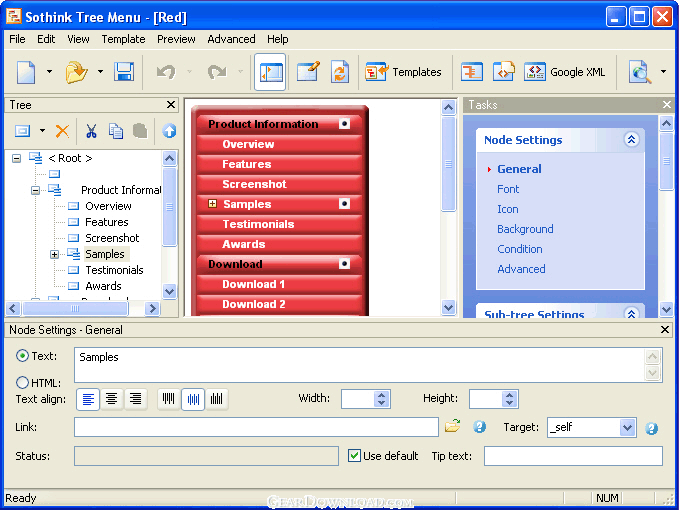
Task: Set vertical align to bottom
Action: pos(216,399)
